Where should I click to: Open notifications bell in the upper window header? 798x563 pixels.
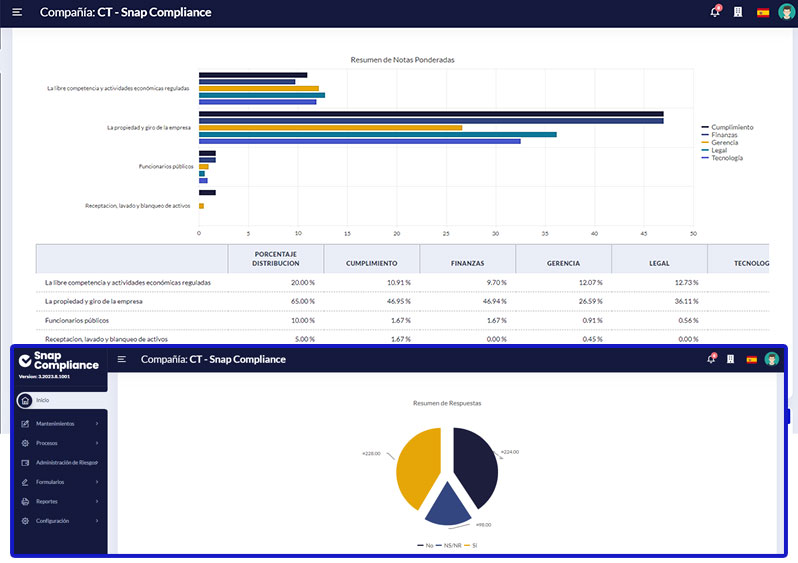715,12
